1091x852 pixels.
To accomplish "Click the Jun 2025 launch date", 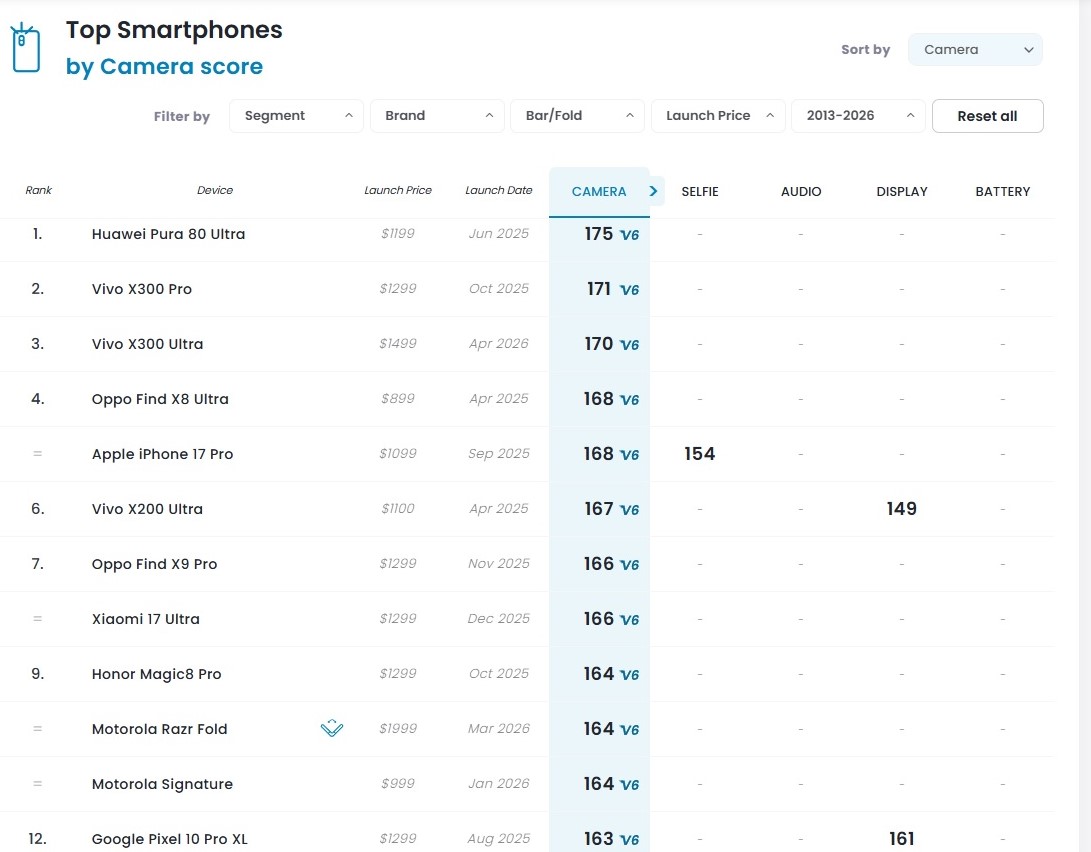I will tap(499, 234).
